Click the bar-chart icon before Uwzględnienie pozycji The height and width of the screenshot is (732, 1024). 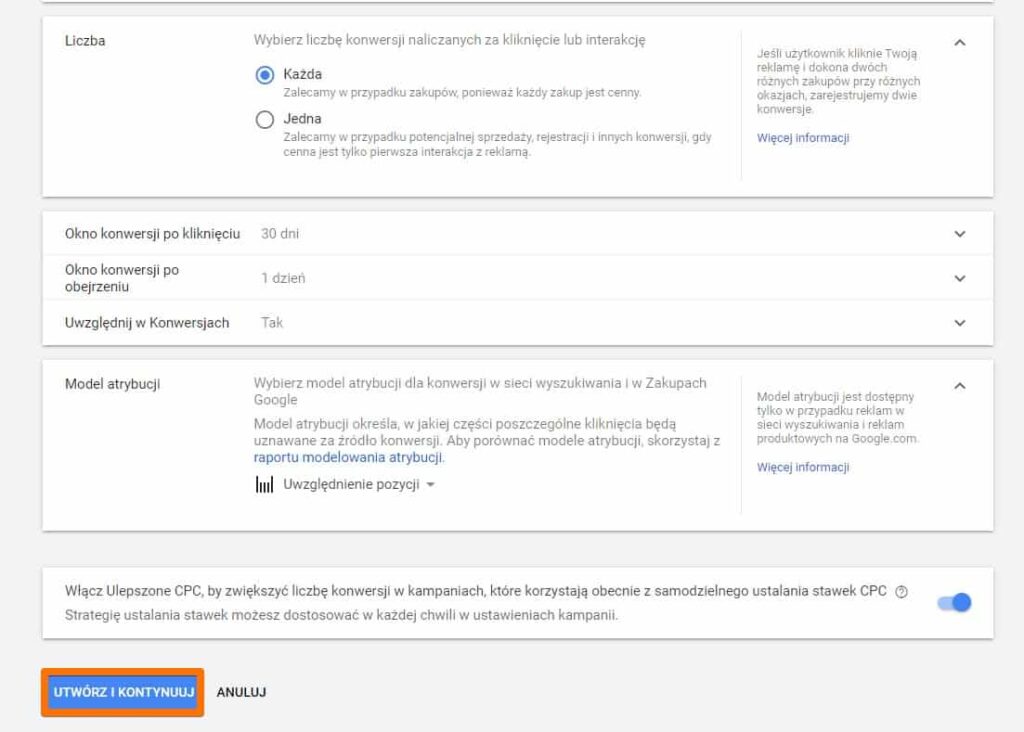coord(264,485)
